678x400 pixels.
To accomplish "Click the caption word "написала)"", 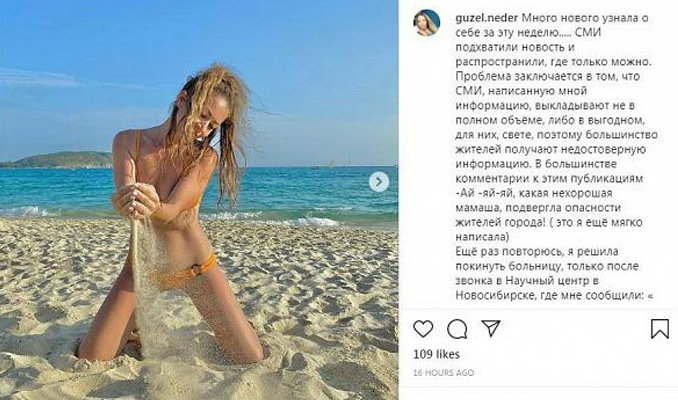I will (482, 237).
